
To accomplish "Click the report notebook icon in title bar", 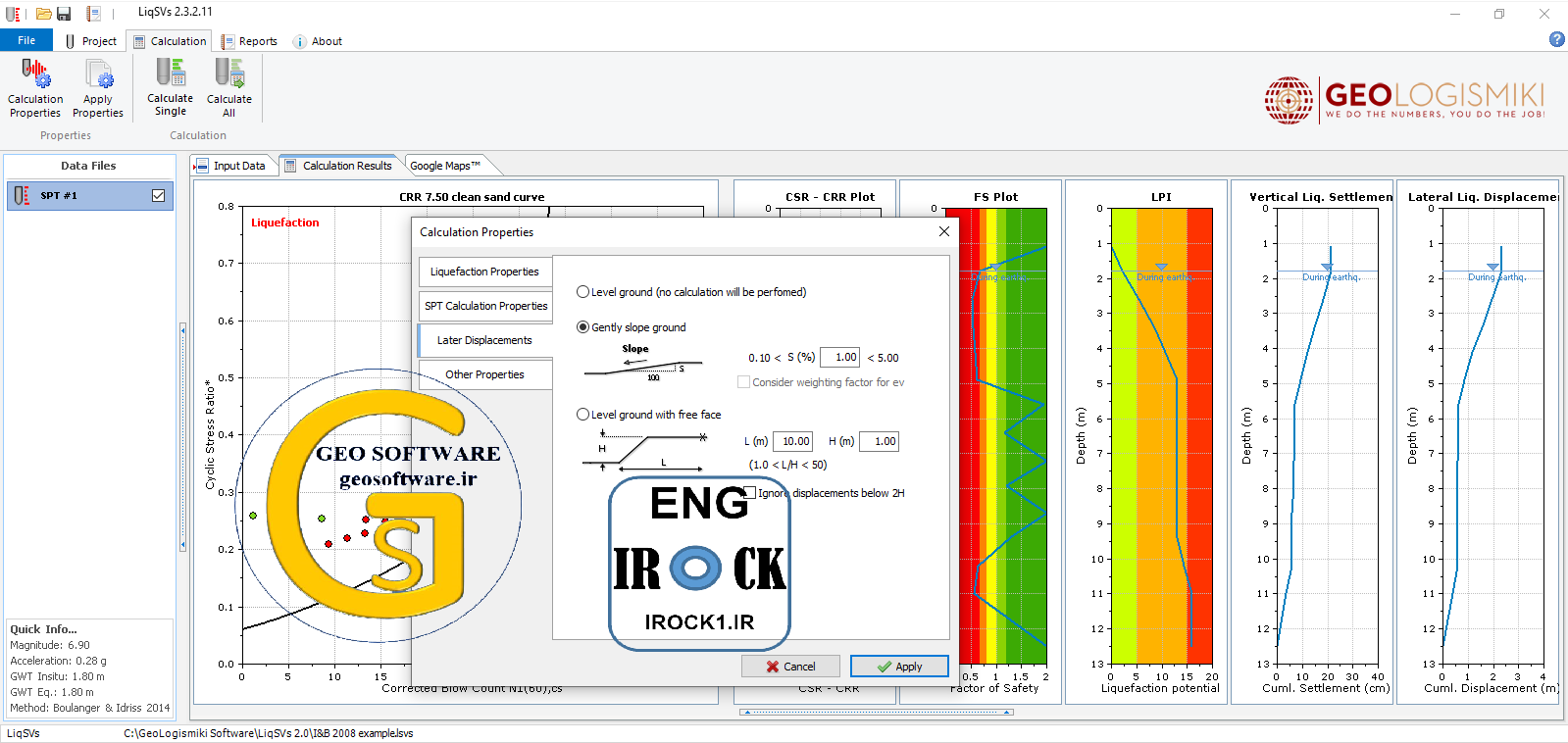I will click(x=94, y=14).
